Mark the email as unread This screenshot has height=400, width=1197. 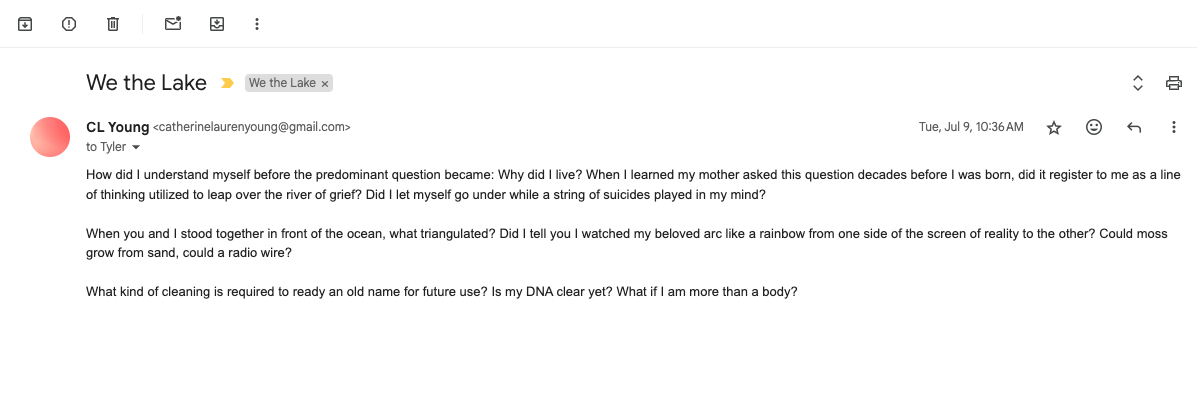173,24
